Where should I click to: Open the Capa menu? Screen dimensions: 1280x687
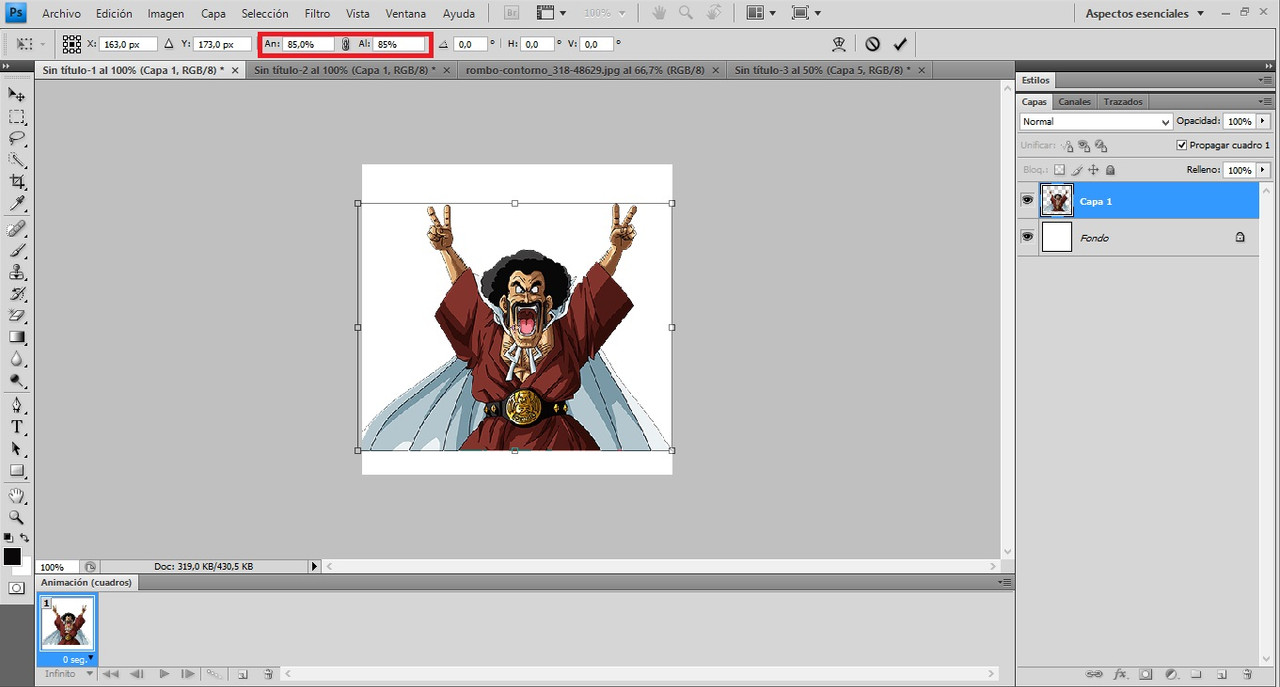tap(213, 14)
